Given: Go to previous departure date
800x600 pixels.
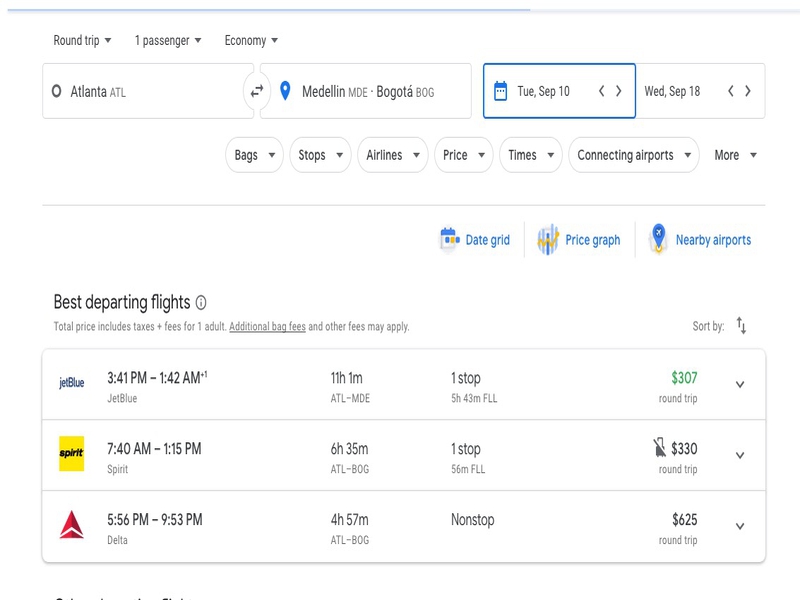Looking at the screenshot, I should click(x=602, y=91).
